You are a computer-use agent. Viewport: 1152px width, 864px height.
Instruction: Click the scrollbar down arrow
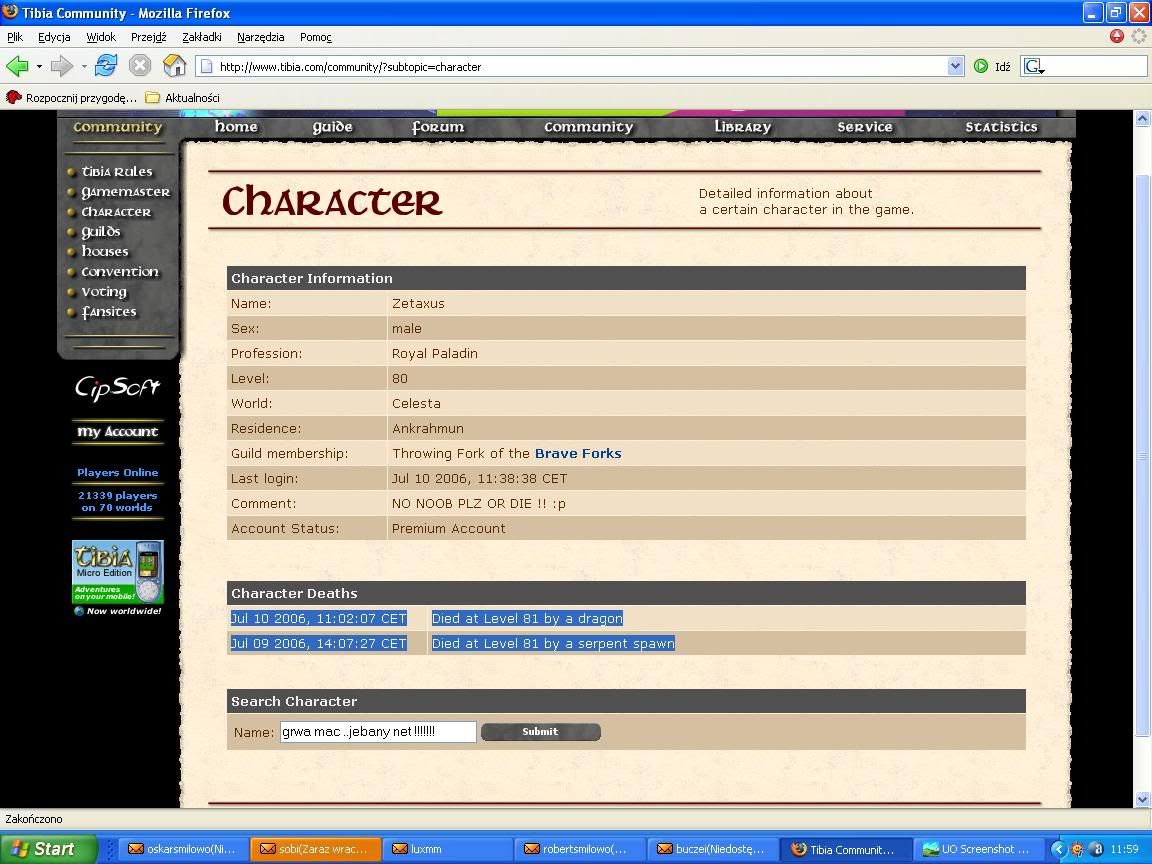[1142, 799]
